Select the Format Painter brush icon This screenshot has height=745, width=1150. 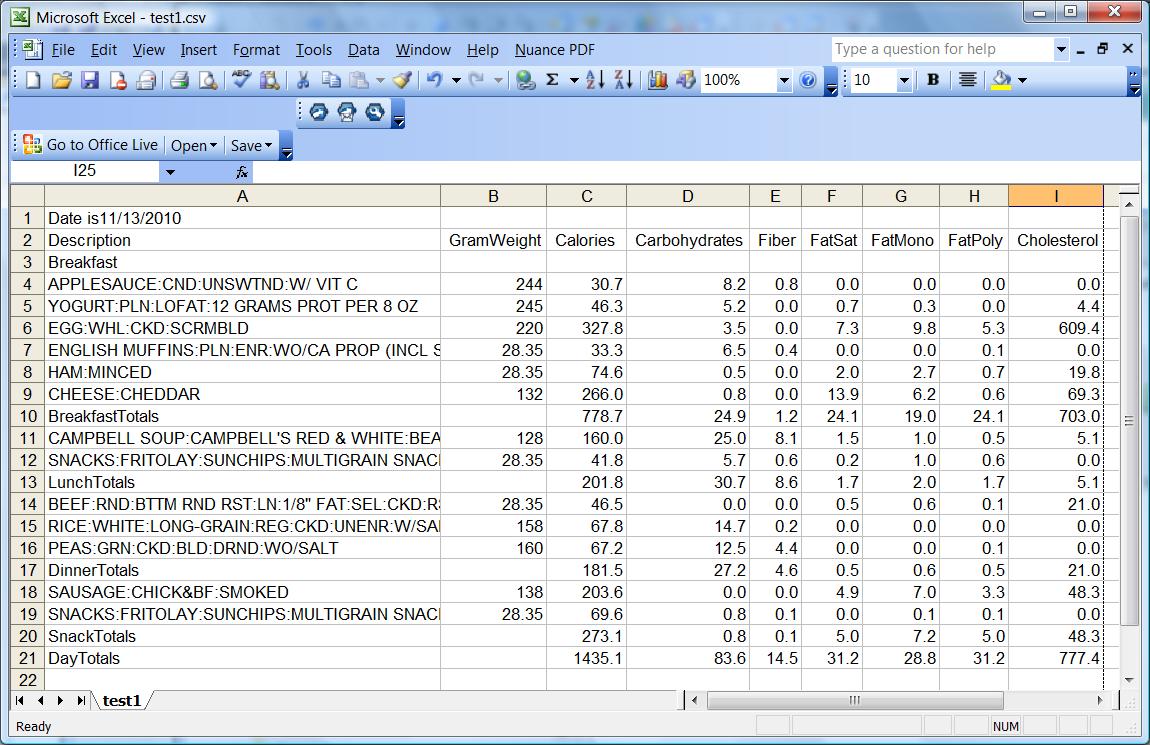(x=402, y=80)
